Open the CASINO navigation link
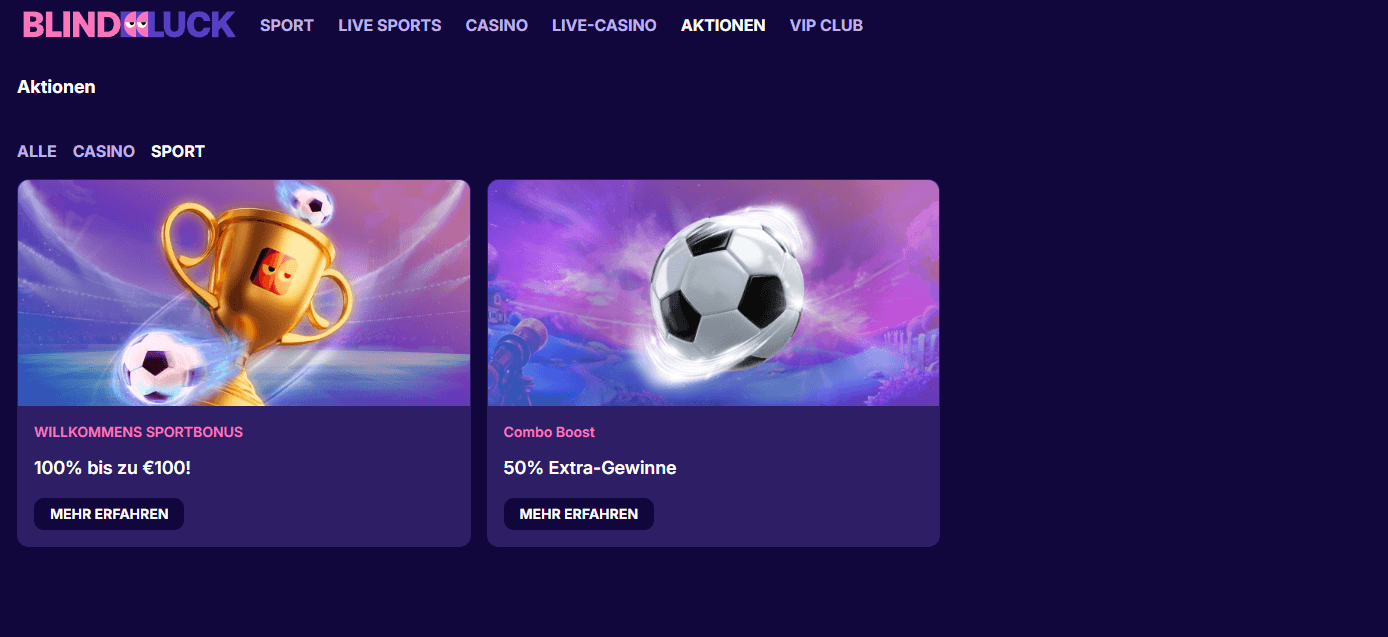Screen dimensions: 1388x637 [497, 25]
